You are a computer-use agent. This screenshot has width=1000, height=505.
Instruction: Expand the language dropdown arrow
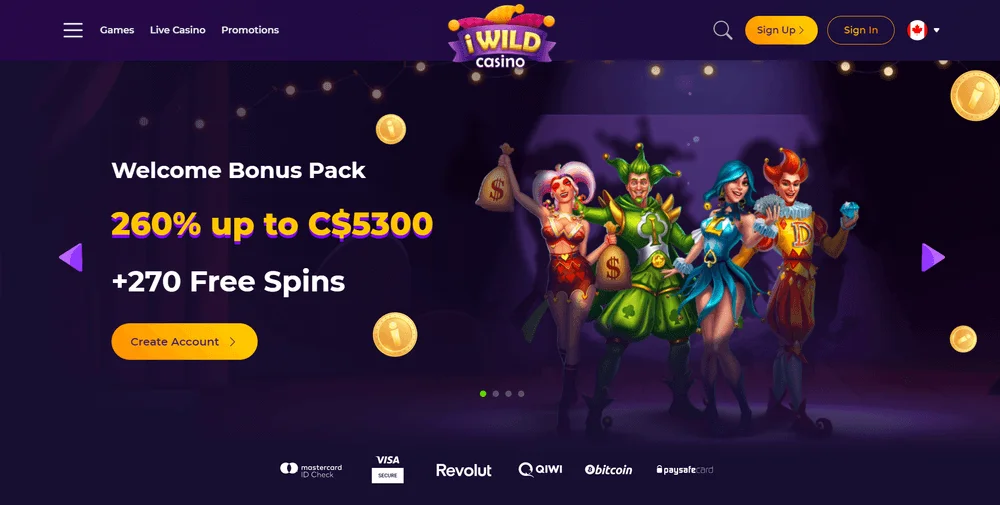coord(936,30)
